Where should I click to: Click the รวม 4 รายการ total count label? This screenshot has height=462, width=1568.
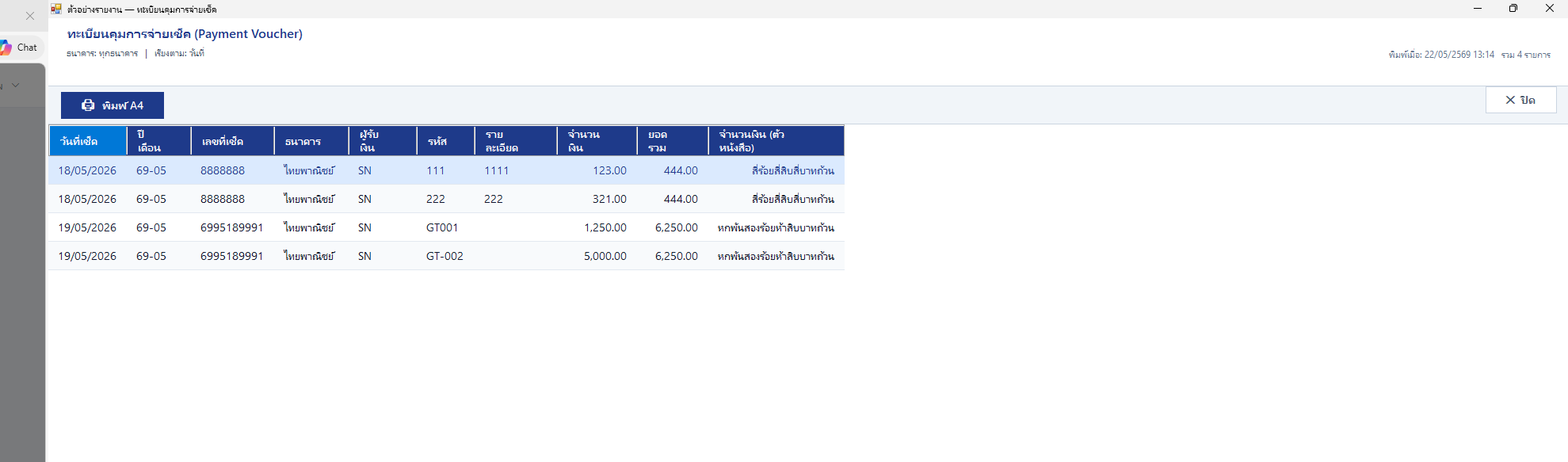(x=1526, y=55)
